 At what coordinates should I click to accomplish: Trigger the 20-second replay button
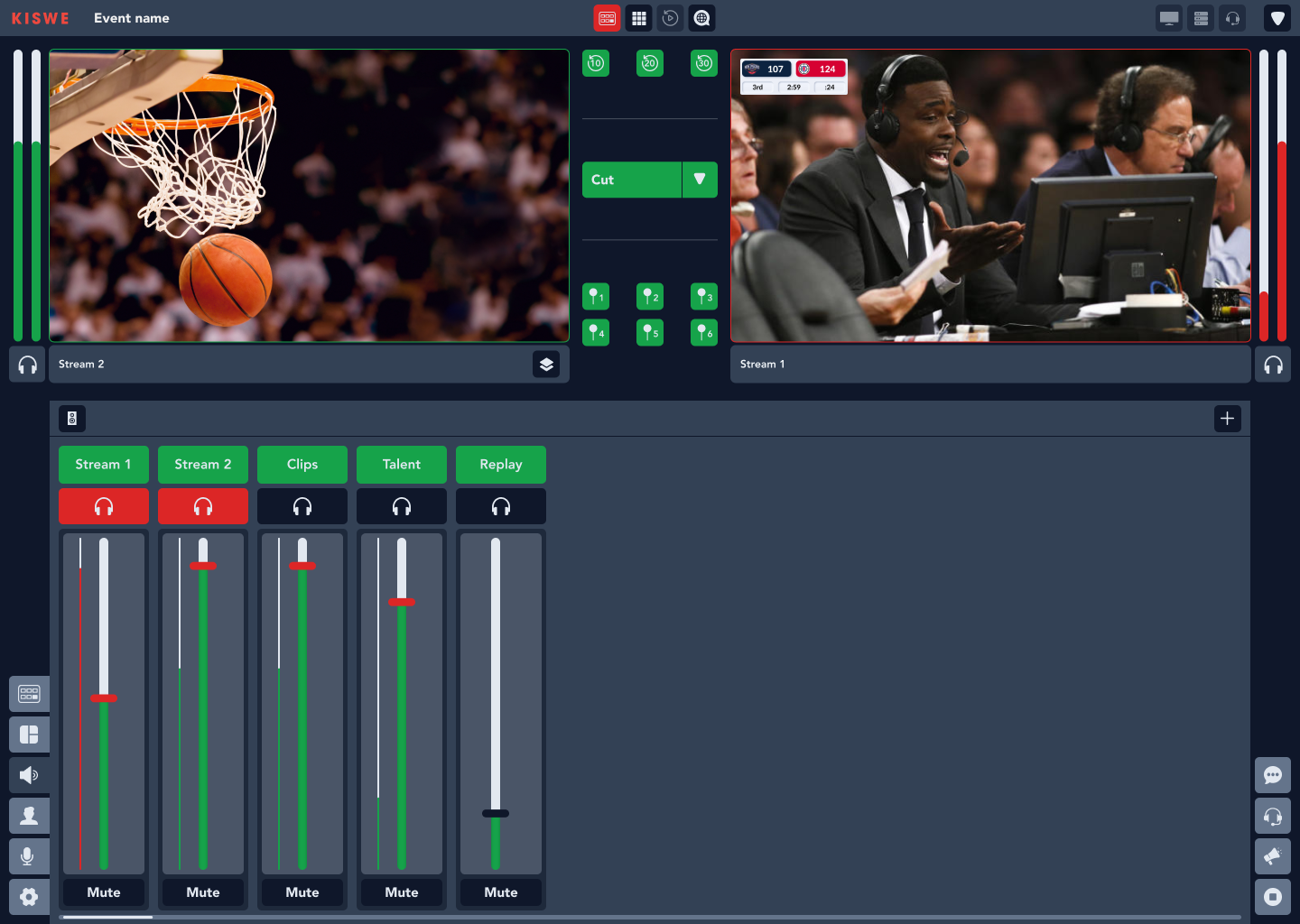click(x=650, y=63)
